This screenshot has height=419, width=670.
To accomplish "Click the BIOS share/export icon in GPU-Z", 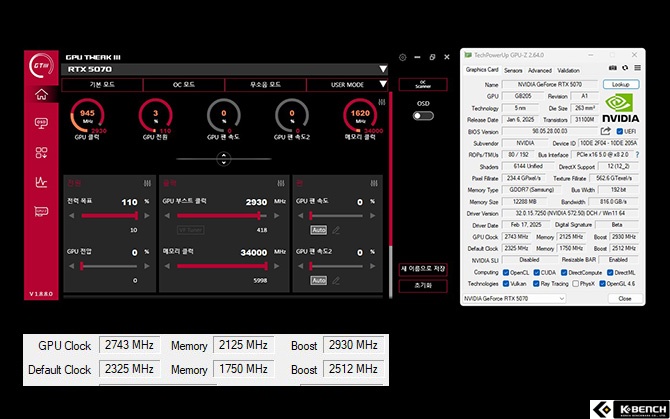I will tap(605, 131).
